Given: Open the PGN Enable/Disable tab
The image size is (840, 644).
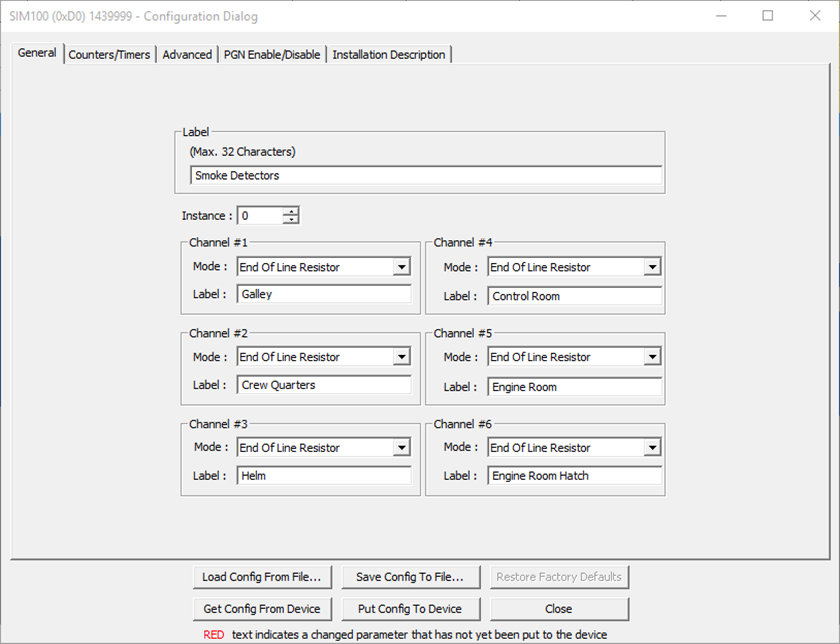Looking at the screenshot, I should click(272, 55).
